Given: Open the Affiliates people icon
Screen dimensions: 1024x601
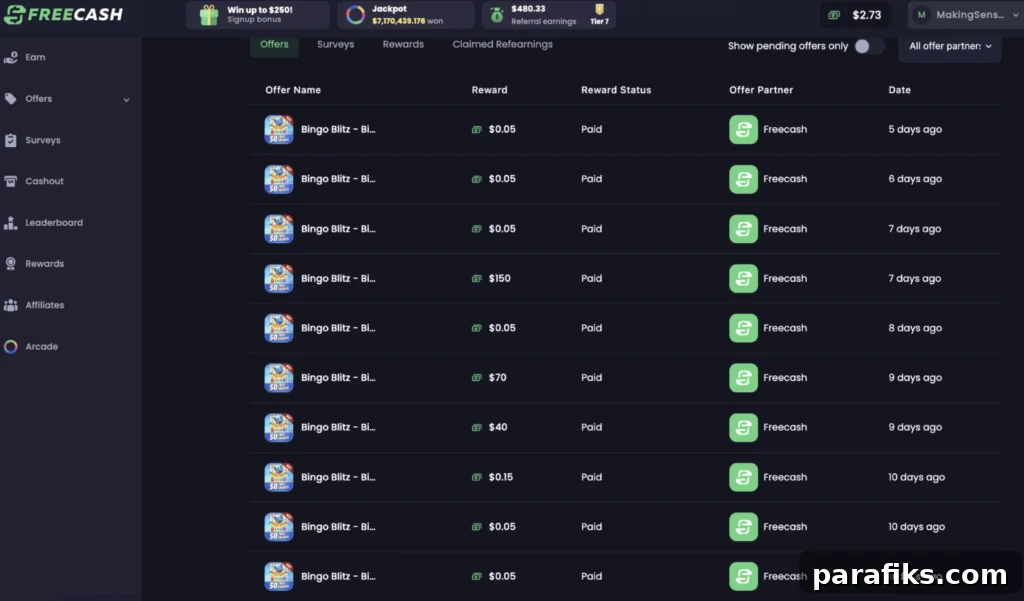Looking at the screenshot, I should [x=10, y=305].
